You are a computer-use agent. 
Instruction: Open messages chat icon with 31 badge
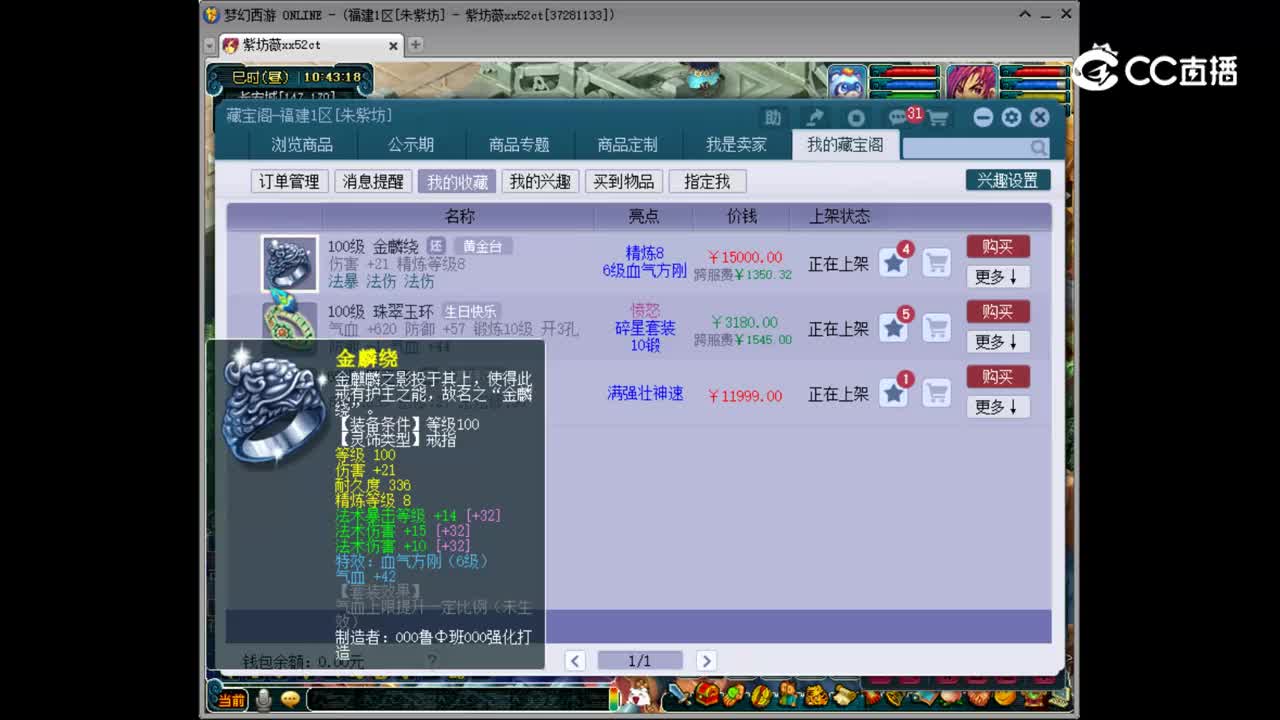[x=898, y=117]
